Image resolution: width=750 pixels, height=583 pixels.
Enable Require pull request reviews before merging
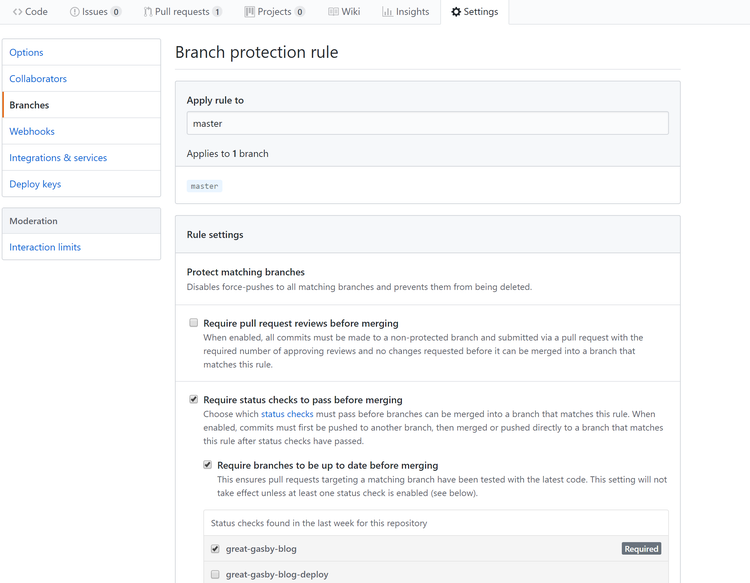[x=193, y=323]
